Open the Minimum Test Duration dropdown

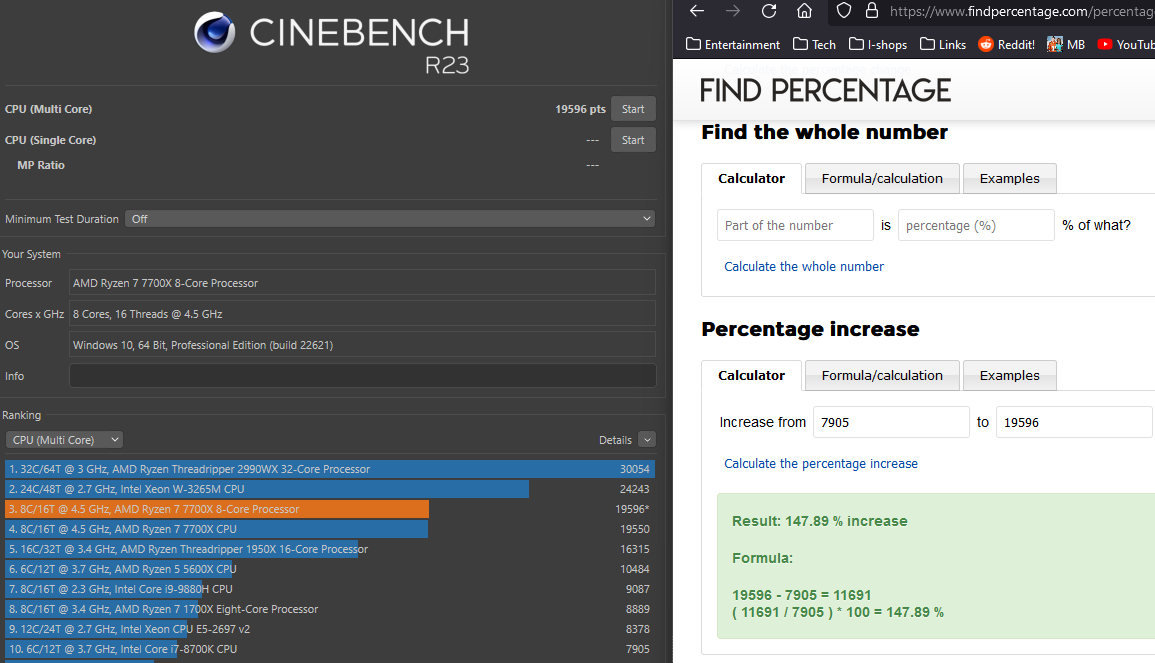click(x=390, y=219)
